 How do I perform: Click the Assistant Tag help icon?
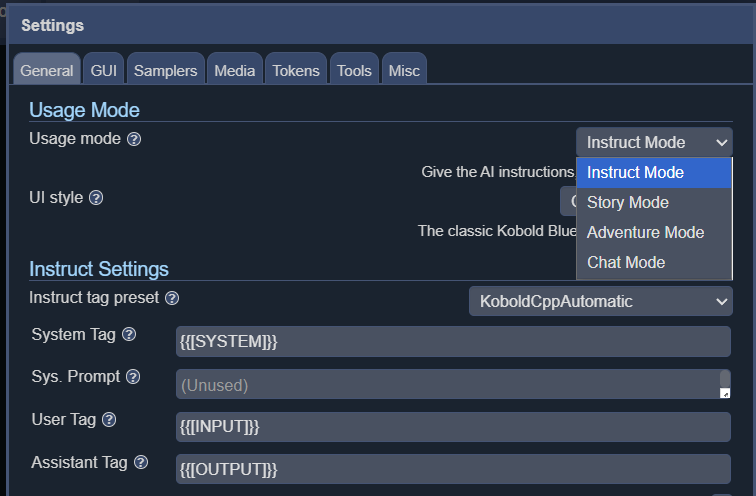141,462
